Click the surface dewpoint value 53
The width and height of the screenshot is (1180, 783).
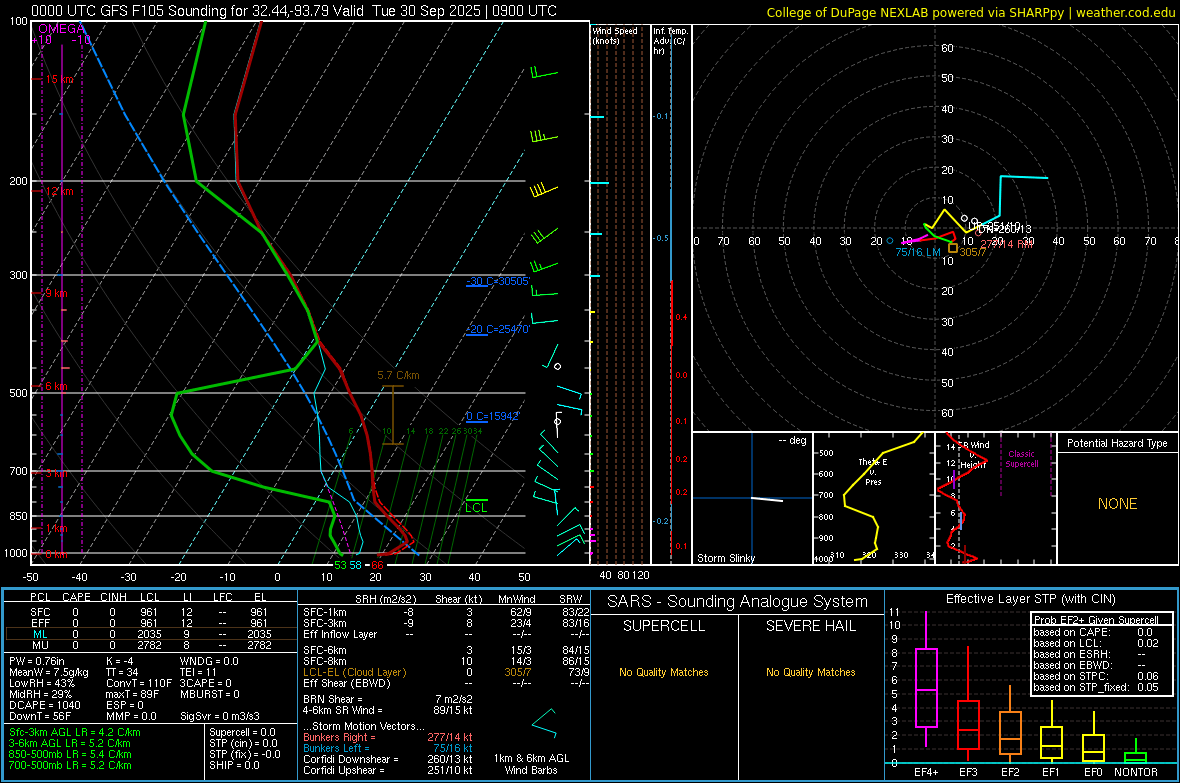(340, 565)
